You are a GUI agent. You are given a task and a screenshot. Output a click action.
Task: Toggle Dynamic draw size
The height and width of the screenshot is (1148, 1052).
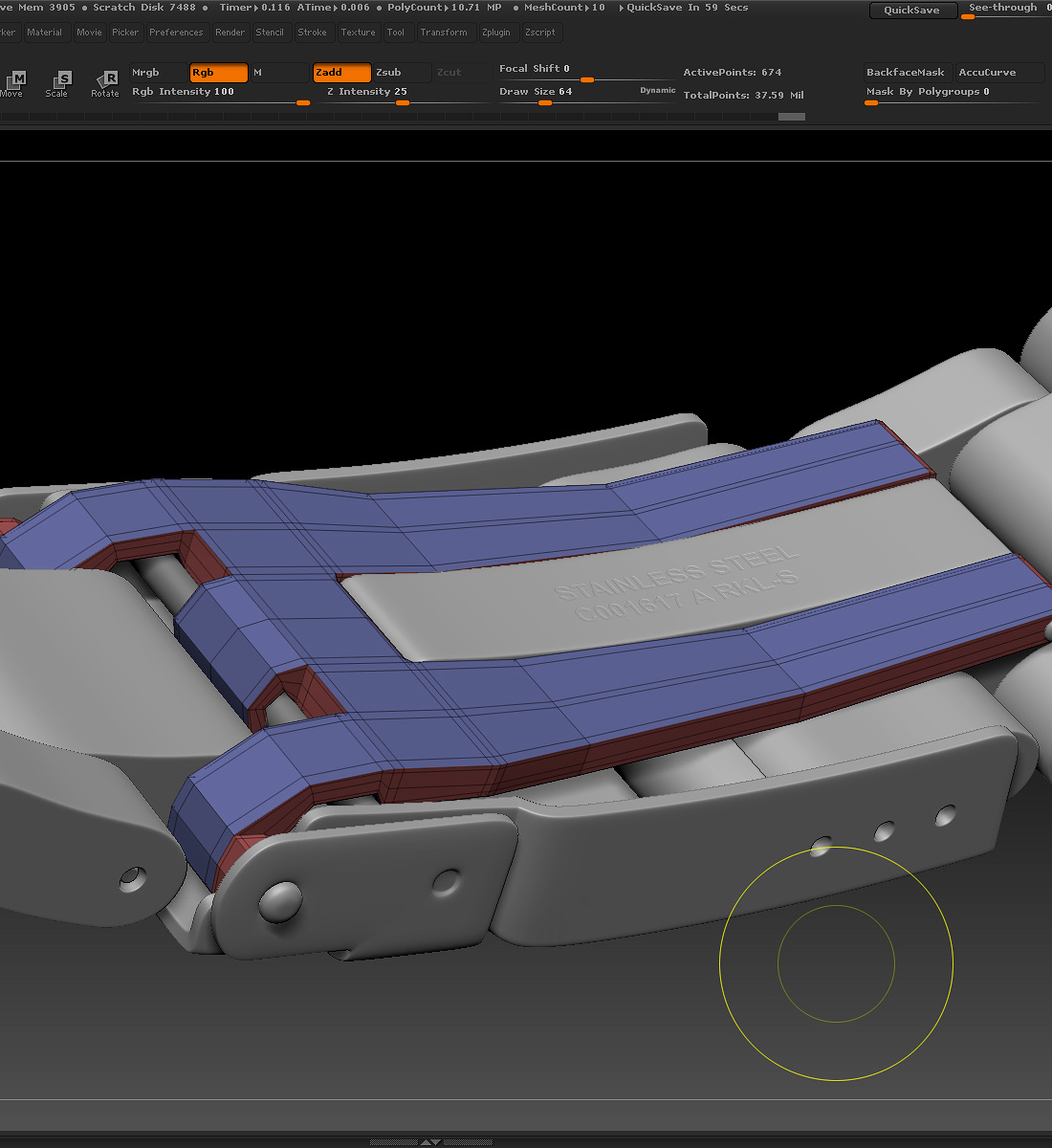(x=658, y=91)
